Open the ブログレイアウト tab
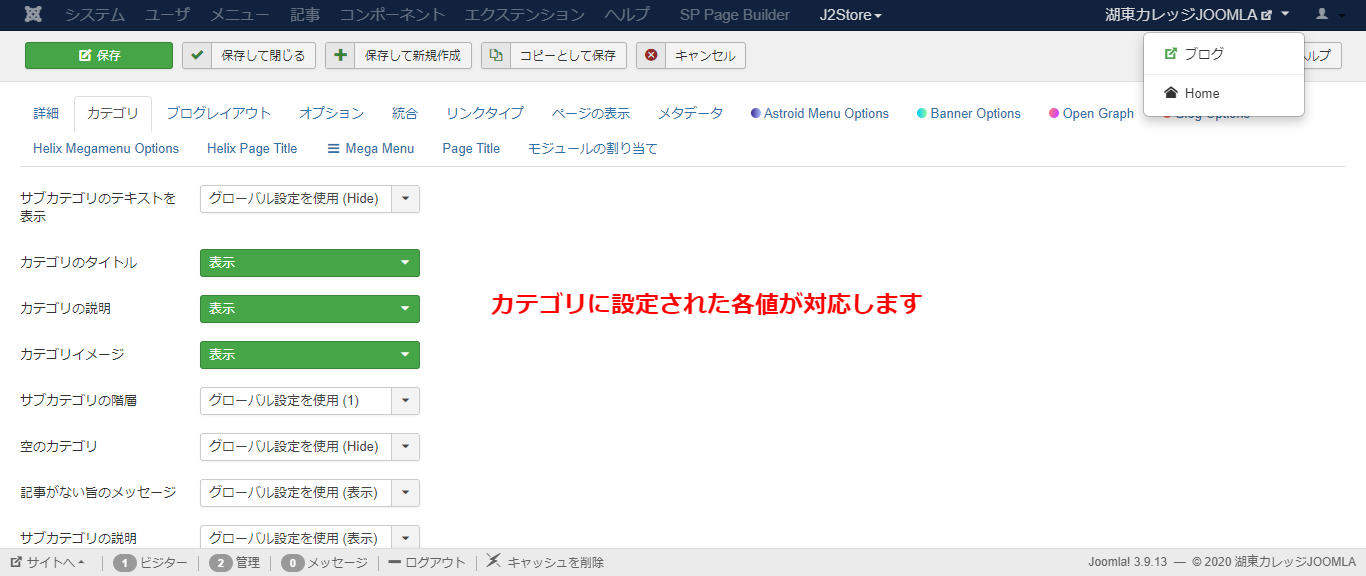1366x576 pixels. click(219, 114)
